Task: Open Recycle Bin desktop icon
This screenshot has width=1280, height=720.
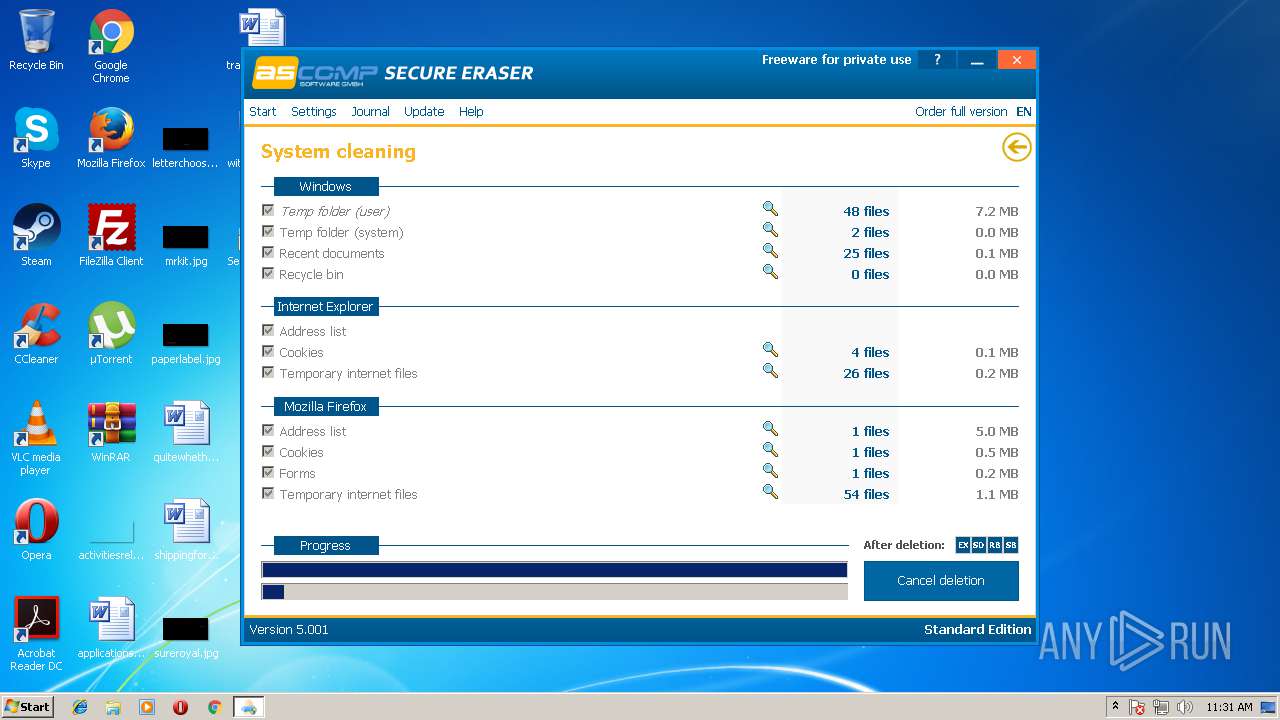Action: 36,41
